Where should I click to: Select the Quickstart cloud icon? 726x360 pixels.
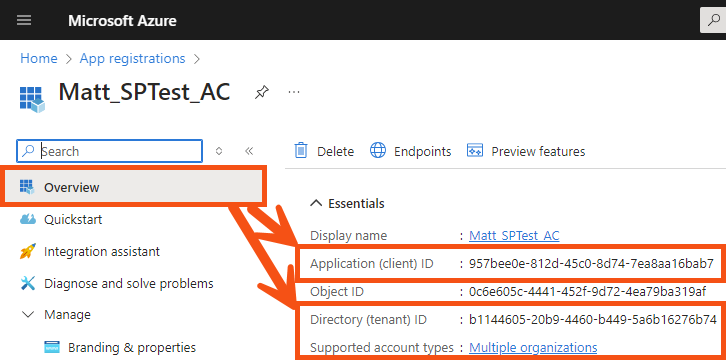pyautogui.click(x=28, y=219)
